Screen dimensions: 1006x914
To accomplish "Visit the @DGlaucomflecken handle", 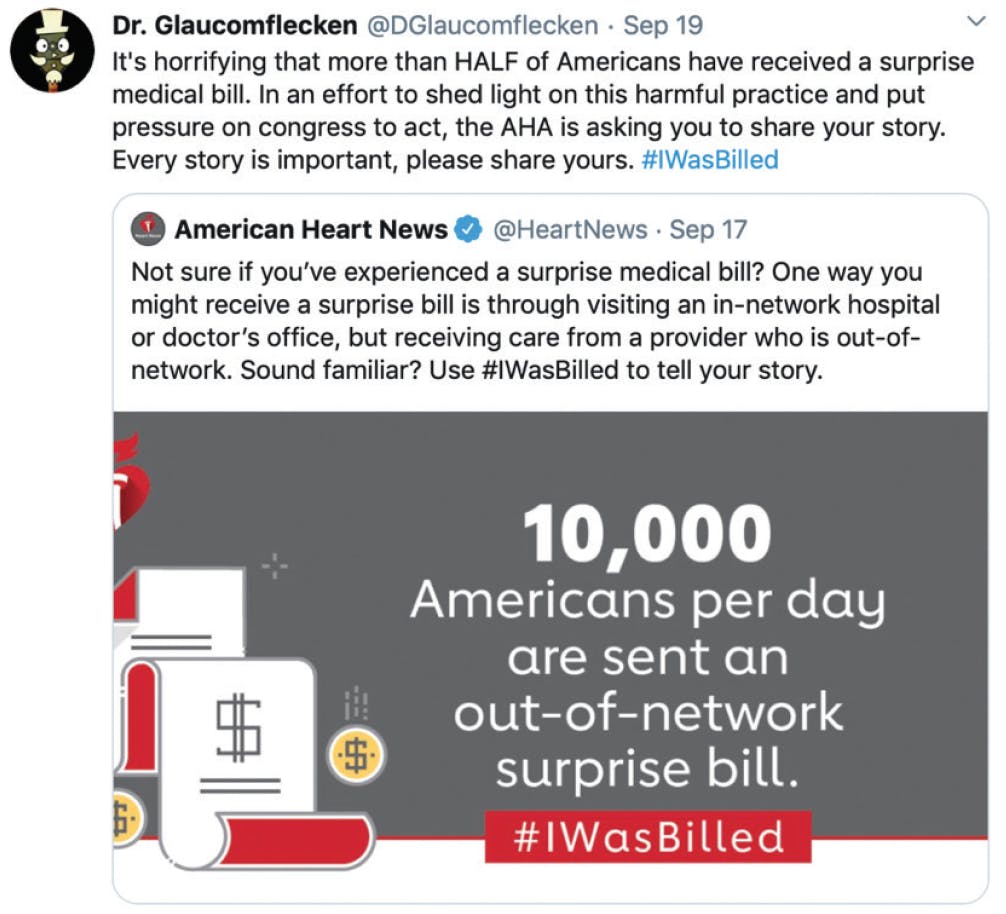I will tap(485, 25).
